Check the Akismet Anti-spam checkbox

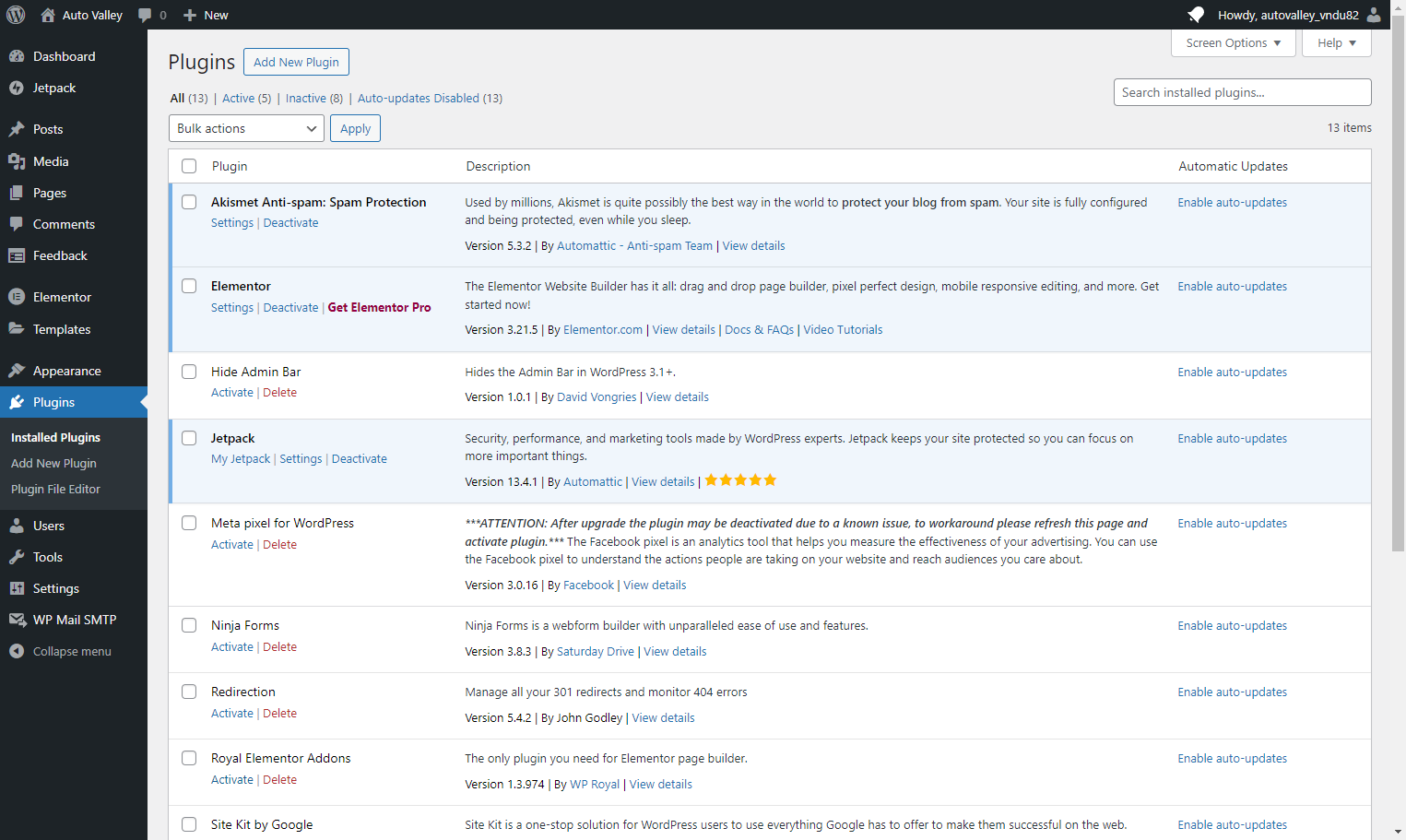click(x=189, y=202)
